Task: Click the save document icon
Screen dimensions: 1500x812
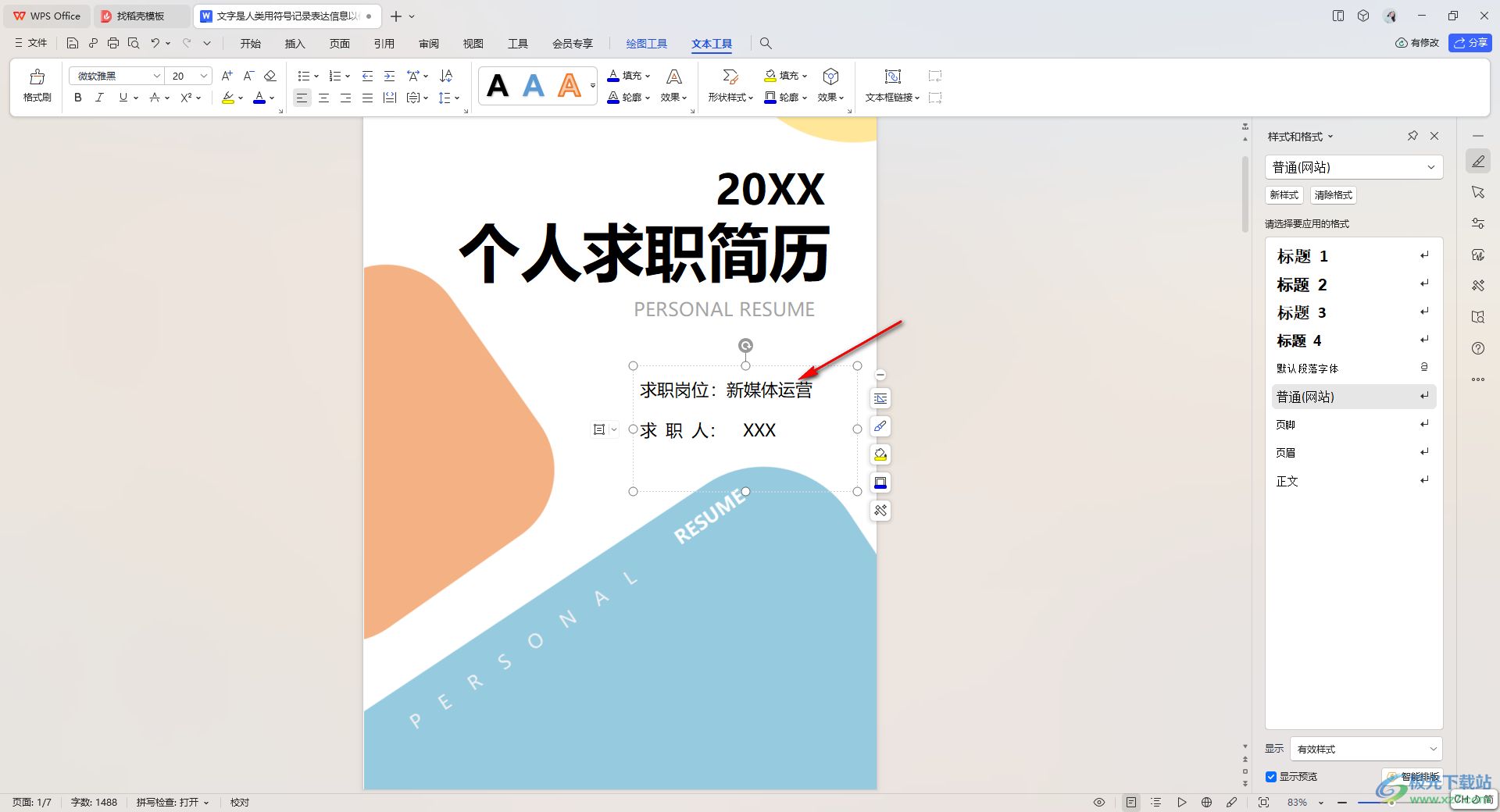Action: [73, 43]
